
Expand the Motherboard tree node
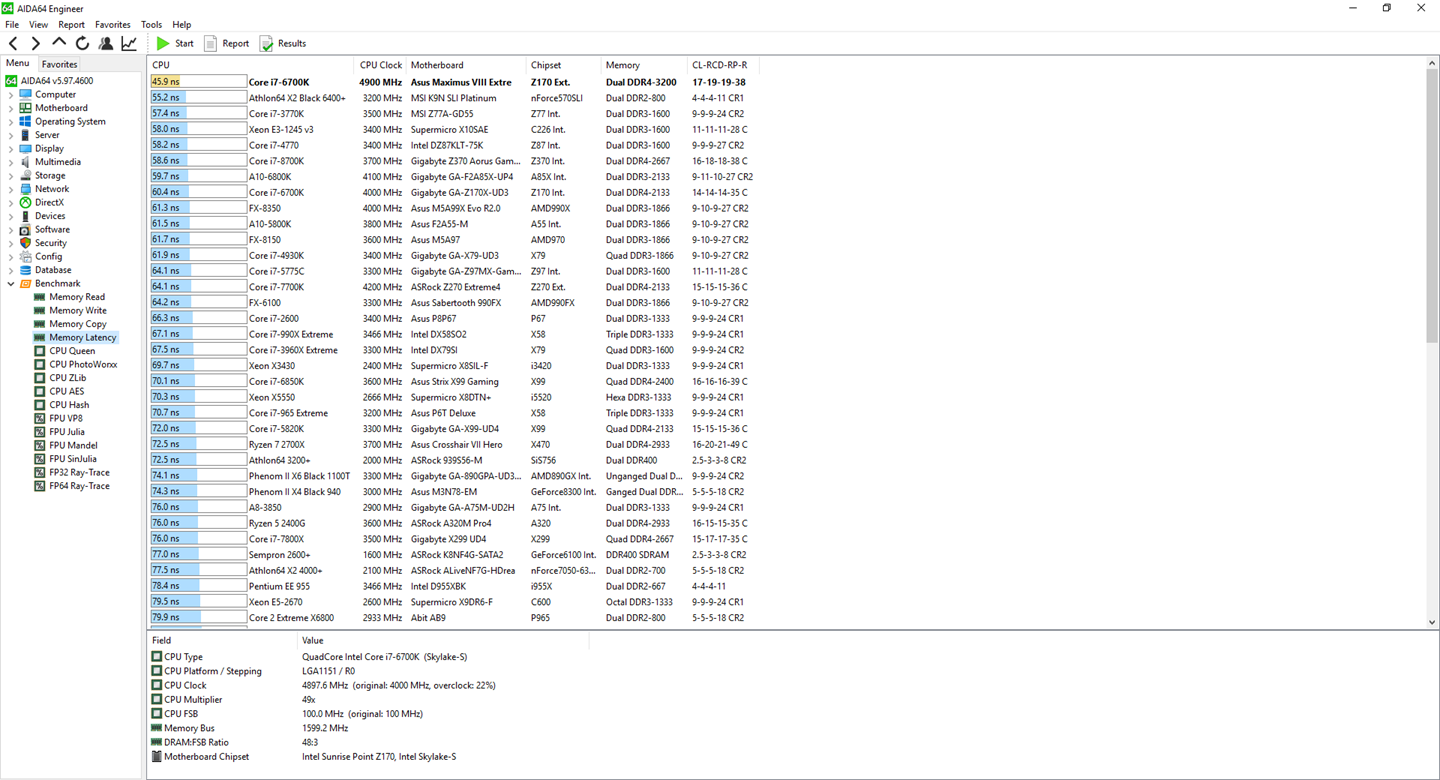coord(11,108)
